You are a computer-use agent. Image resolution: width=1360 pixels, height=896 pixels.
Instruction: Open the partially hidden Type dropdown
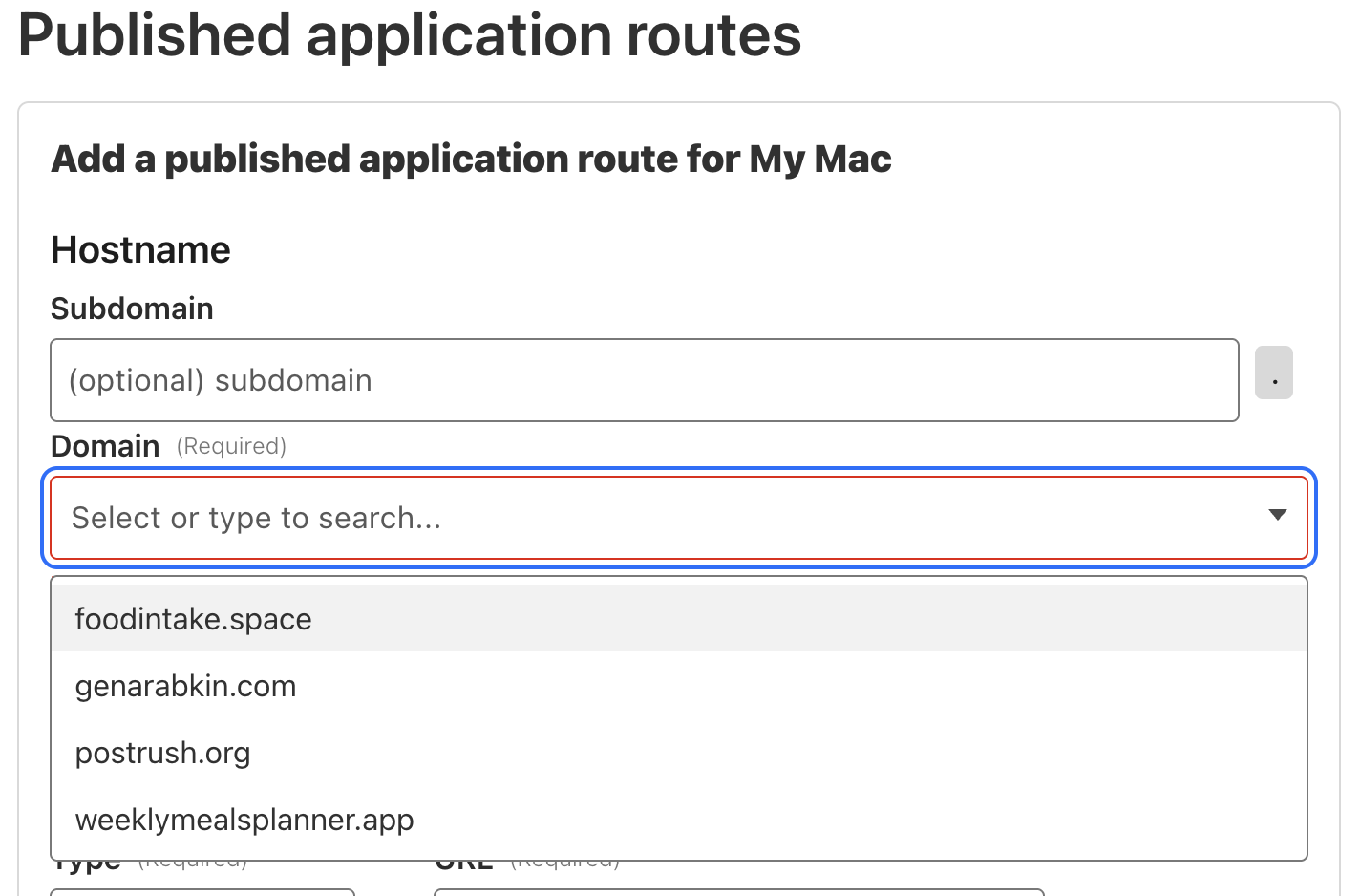pyautogui.click(x=202, y=892)
